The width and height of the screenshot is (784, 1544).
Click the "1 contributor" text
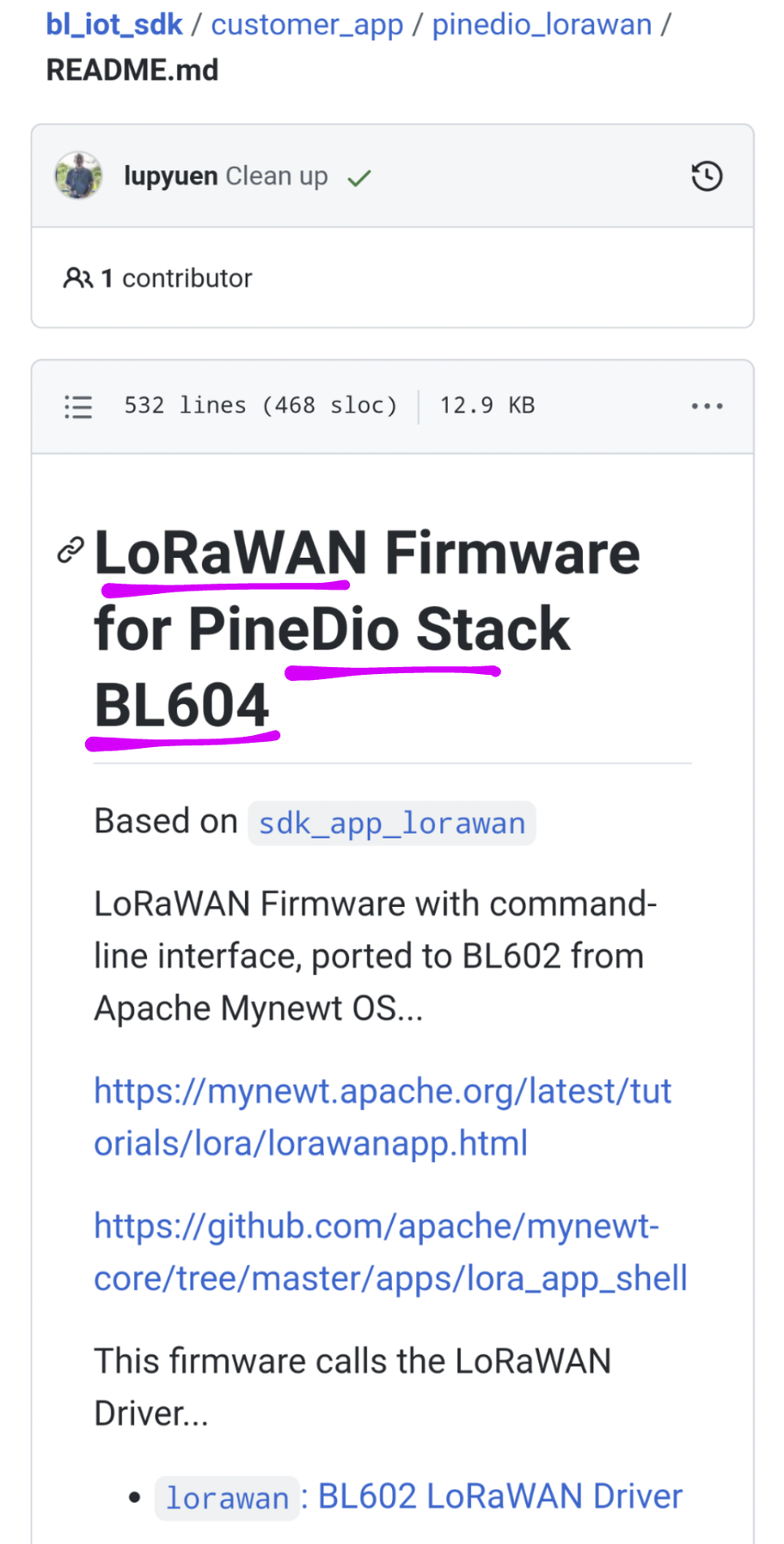(x=187, y=279)
